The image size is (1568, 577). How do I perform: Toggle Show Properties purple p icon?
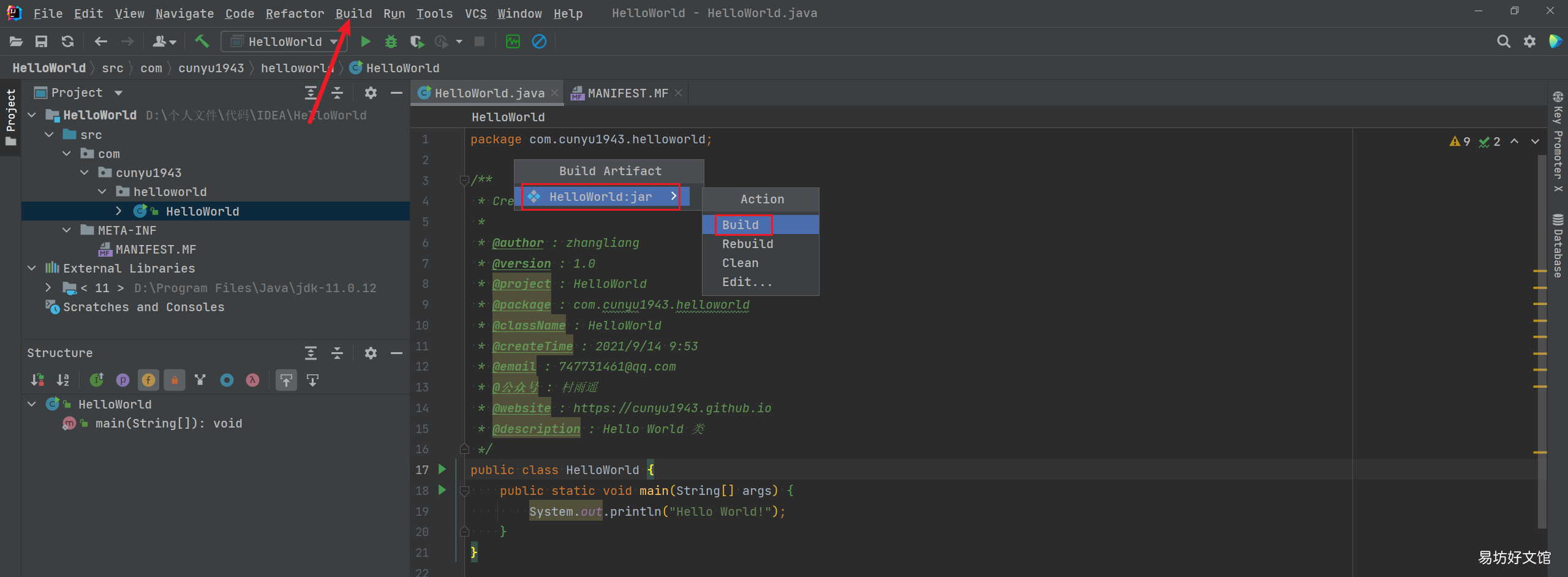click(123, 380)
